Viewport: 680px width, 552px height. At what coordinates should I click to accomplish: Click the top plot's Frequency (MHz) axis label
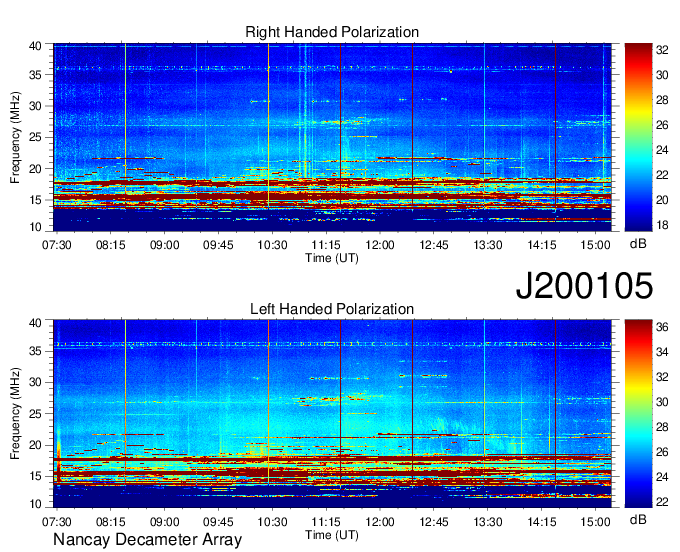click(15, 137)
